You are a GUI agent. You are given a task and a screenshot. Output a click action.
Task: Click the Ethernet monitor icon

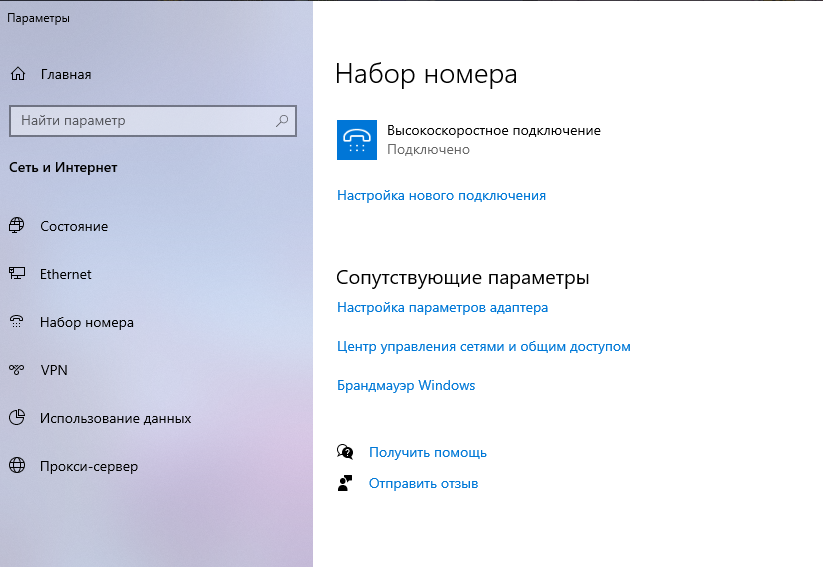(x=17, y=274)
